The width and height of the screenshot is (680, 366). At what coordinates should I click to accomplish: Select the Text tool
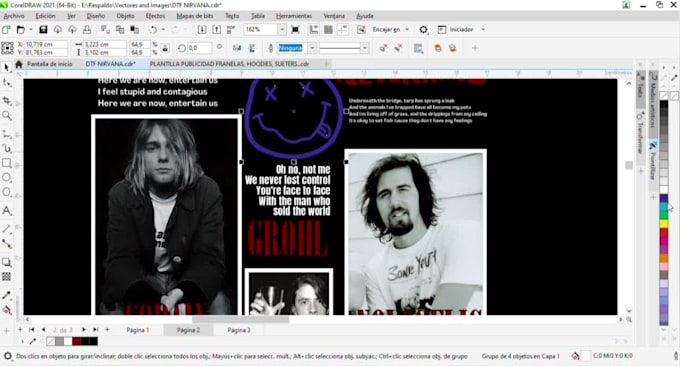[7, 211]
